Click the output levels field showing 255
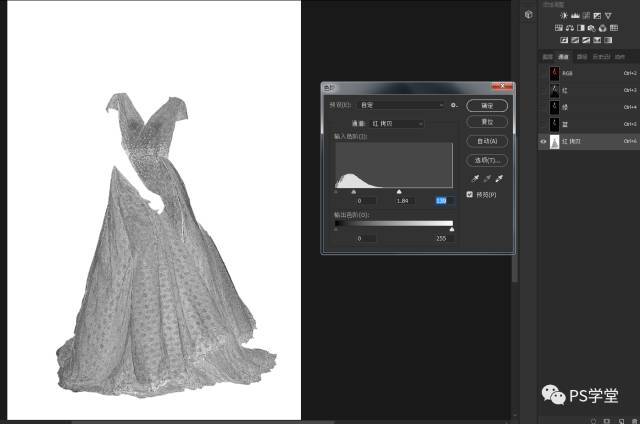 pyautogui.click(x=444, y=238)
